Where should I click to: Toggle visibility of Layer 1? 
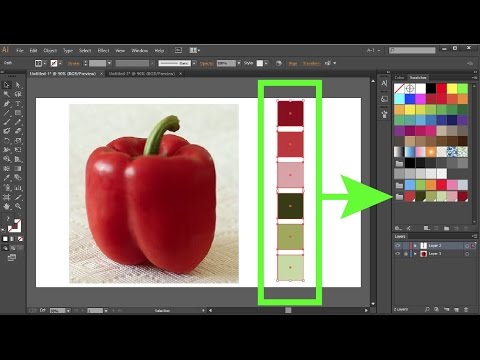pyautogui.click(x=398, y=254)
